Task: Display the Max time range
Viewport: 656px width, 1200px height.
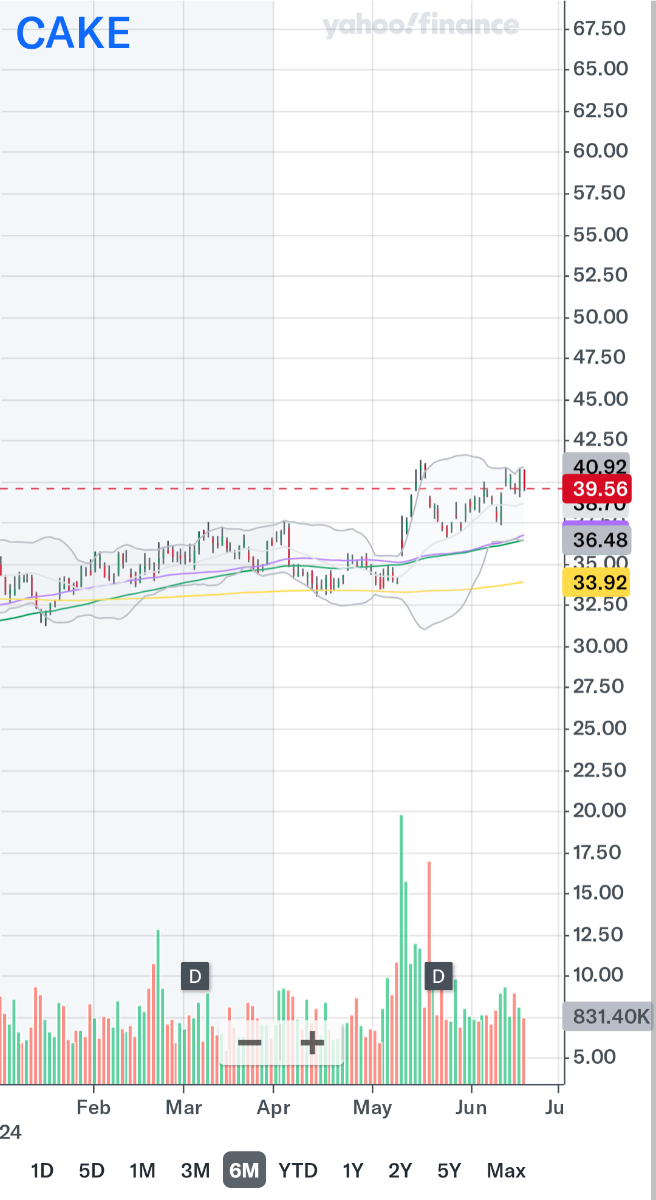Action: click(506, 1170)
